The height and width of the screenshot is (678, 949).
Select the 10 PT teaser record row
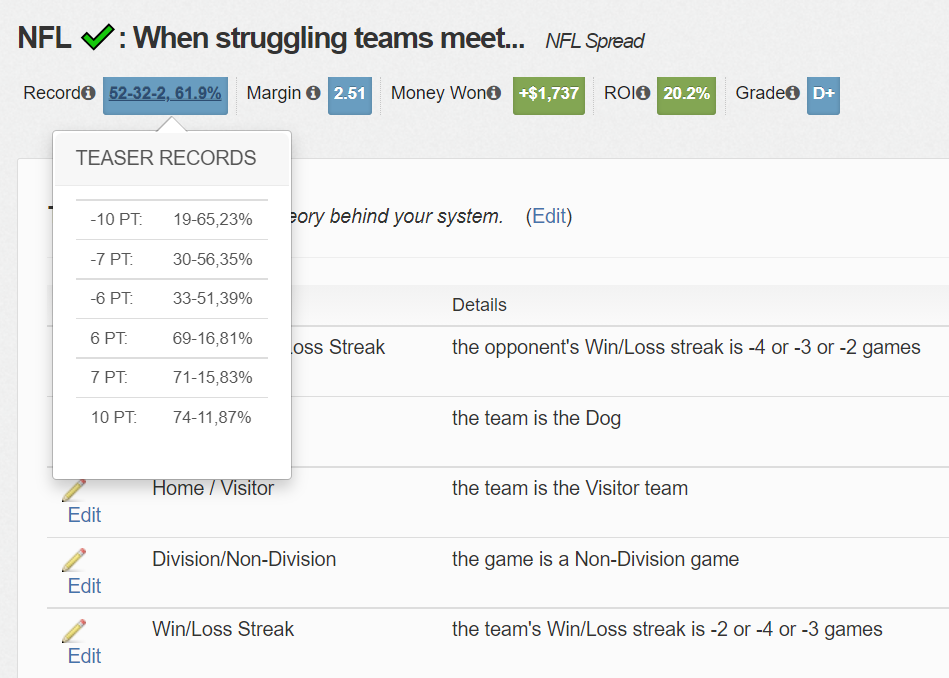[x=172, y=417]
